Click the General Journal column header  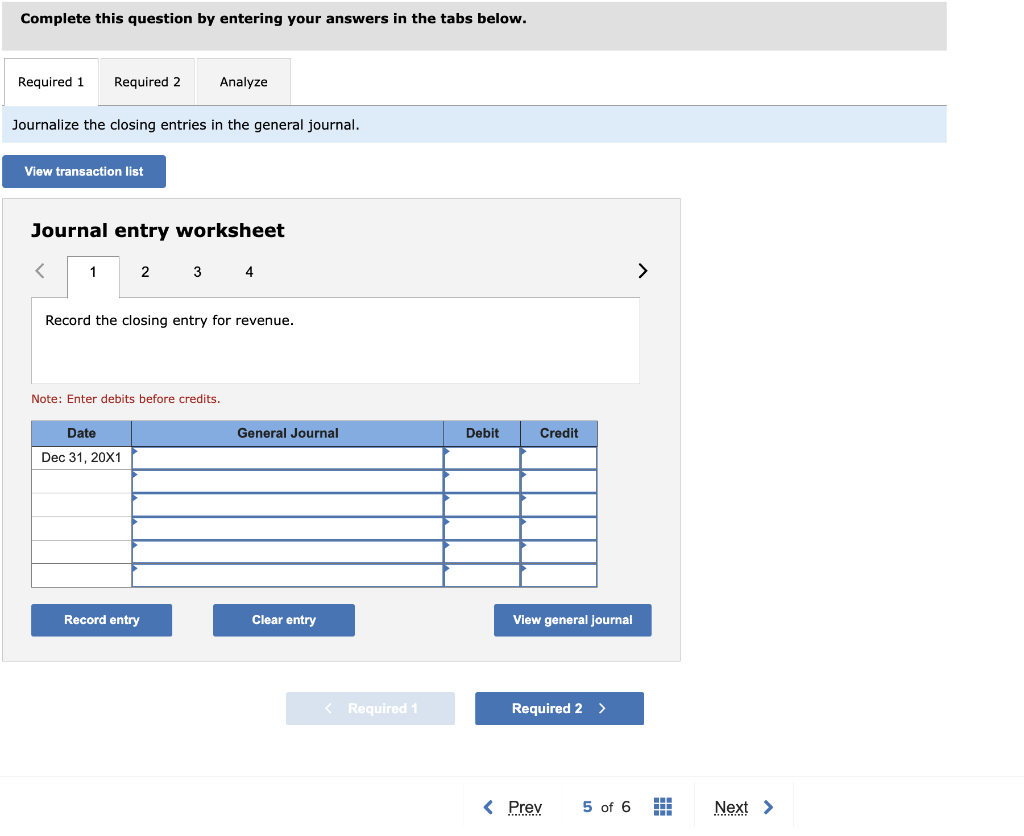(x=287, y=433)
